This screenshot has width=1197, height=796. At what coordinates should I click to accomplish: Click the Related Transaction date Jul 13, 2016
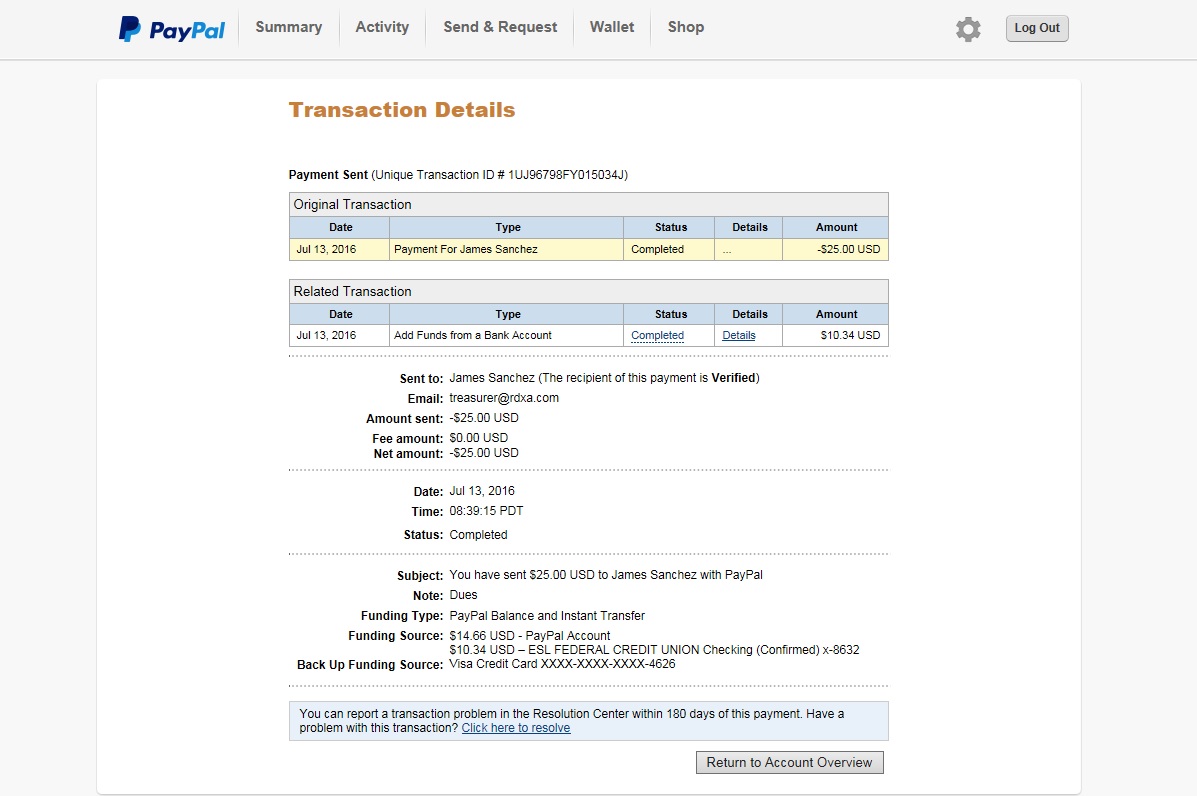coord(326,336)
